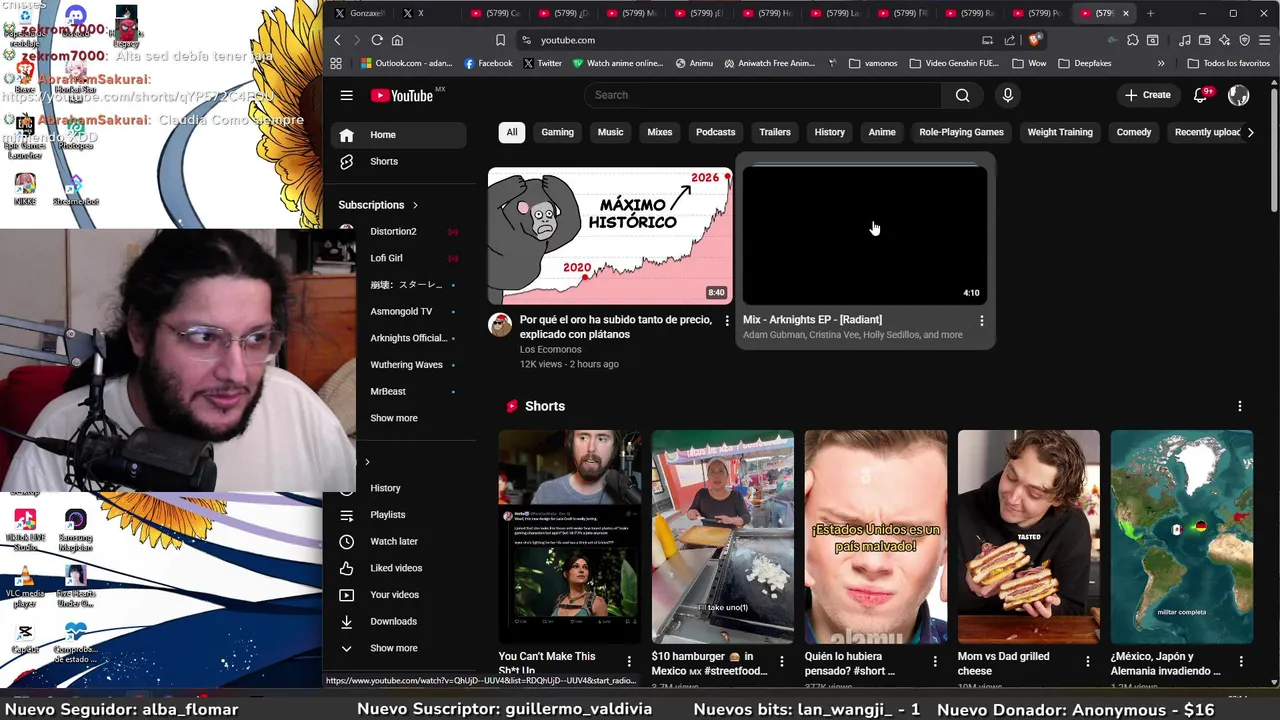Open options for Mix - Arknights EP

coord(982,321)
